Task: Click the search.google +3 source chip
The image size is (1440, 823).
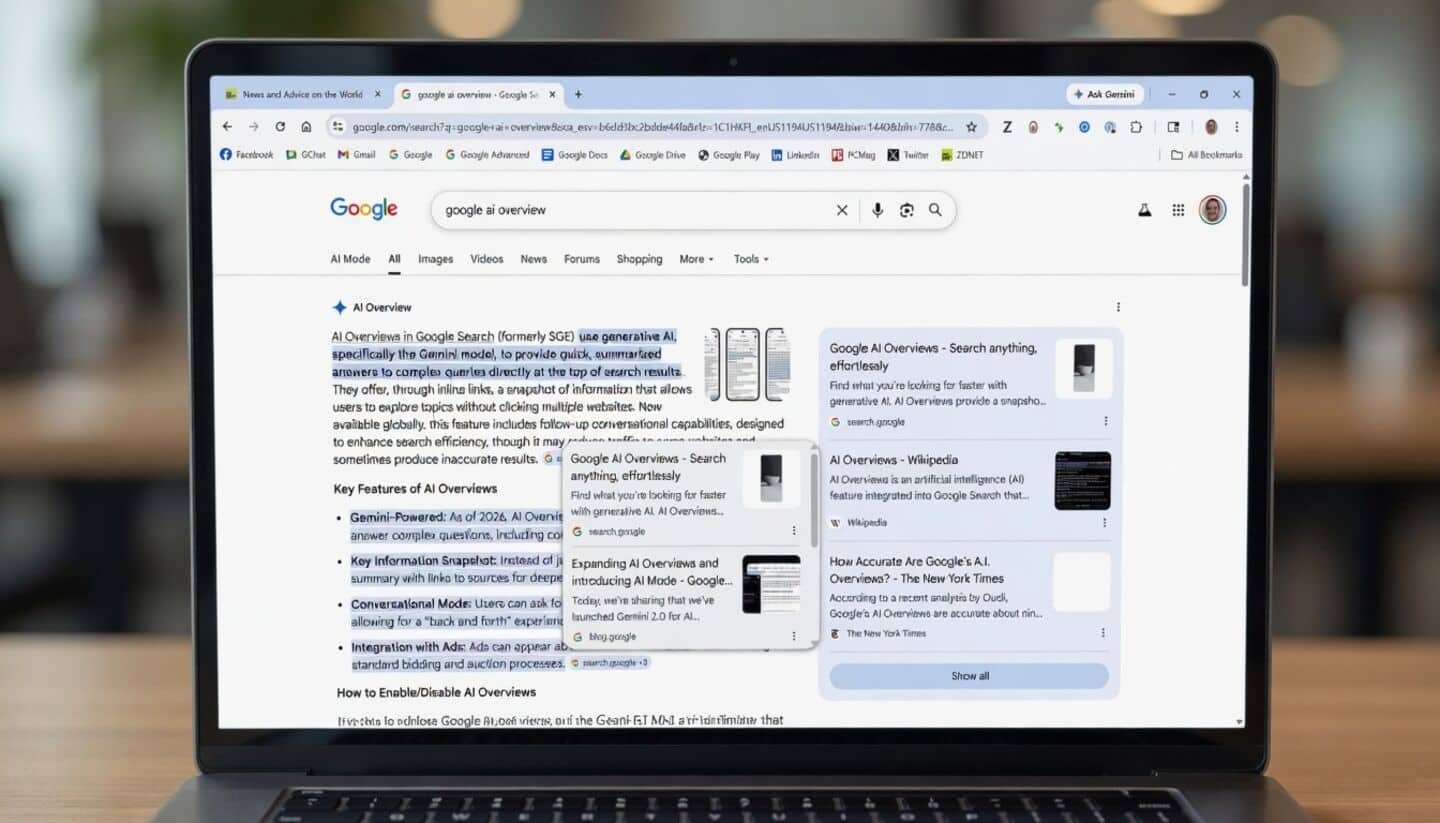Action: click(x=610, y=663)
